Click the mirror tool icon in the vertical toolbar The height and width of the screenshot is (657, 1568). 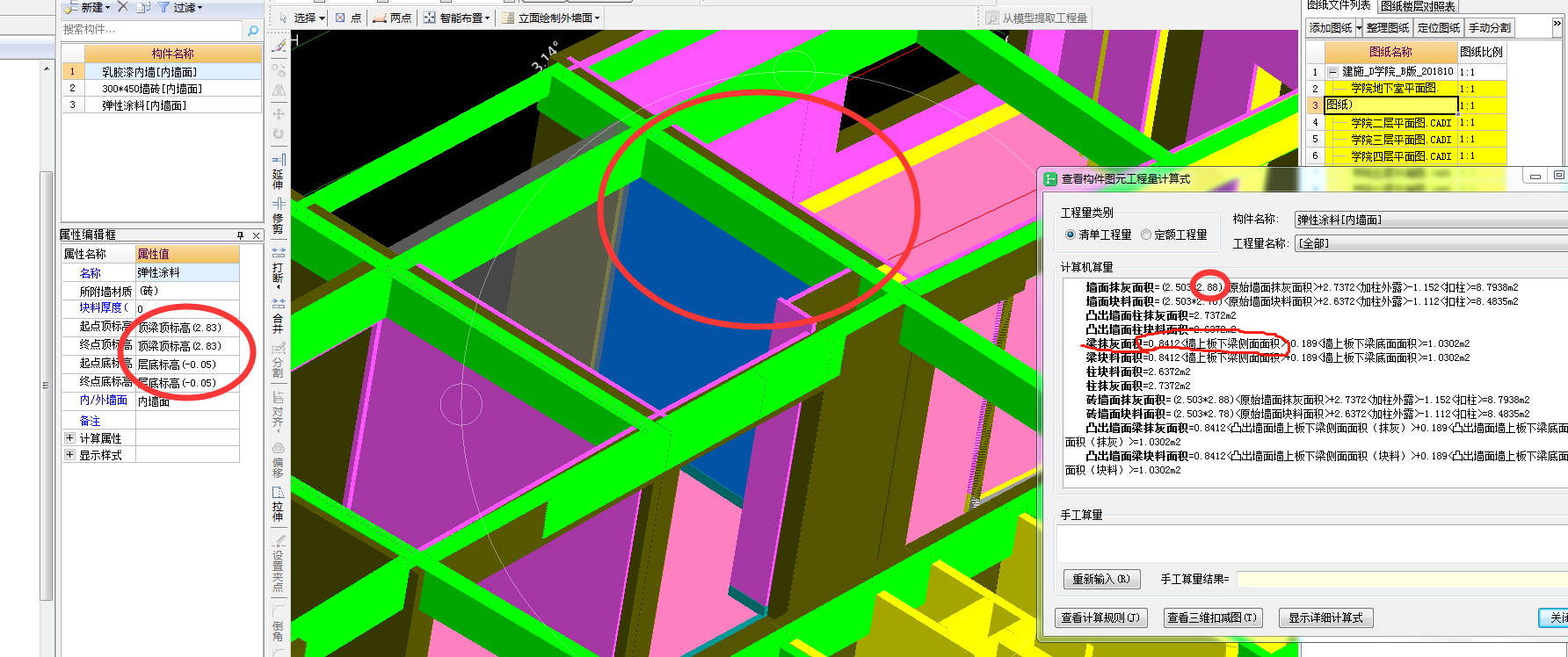point(279,90)
